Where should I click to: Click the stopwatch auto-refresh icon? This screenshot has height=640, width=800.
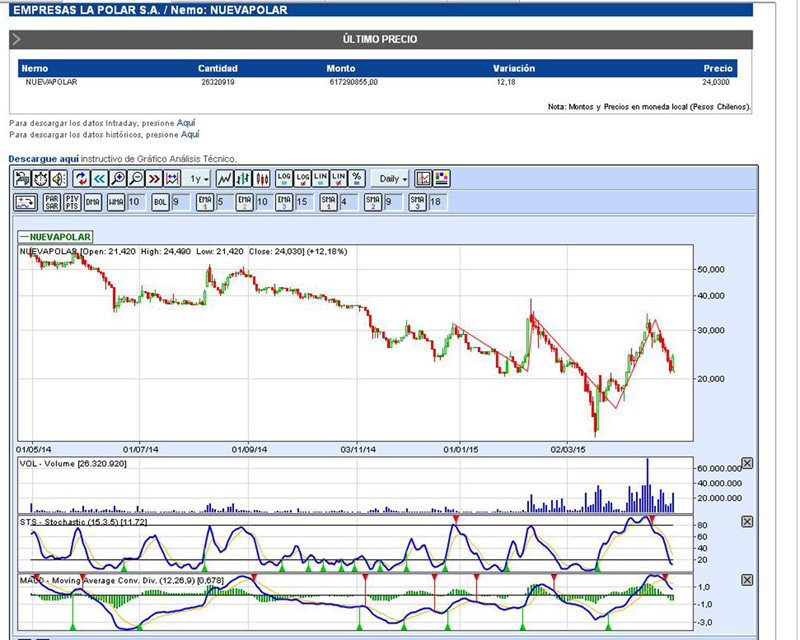click(x=40, y=179)
